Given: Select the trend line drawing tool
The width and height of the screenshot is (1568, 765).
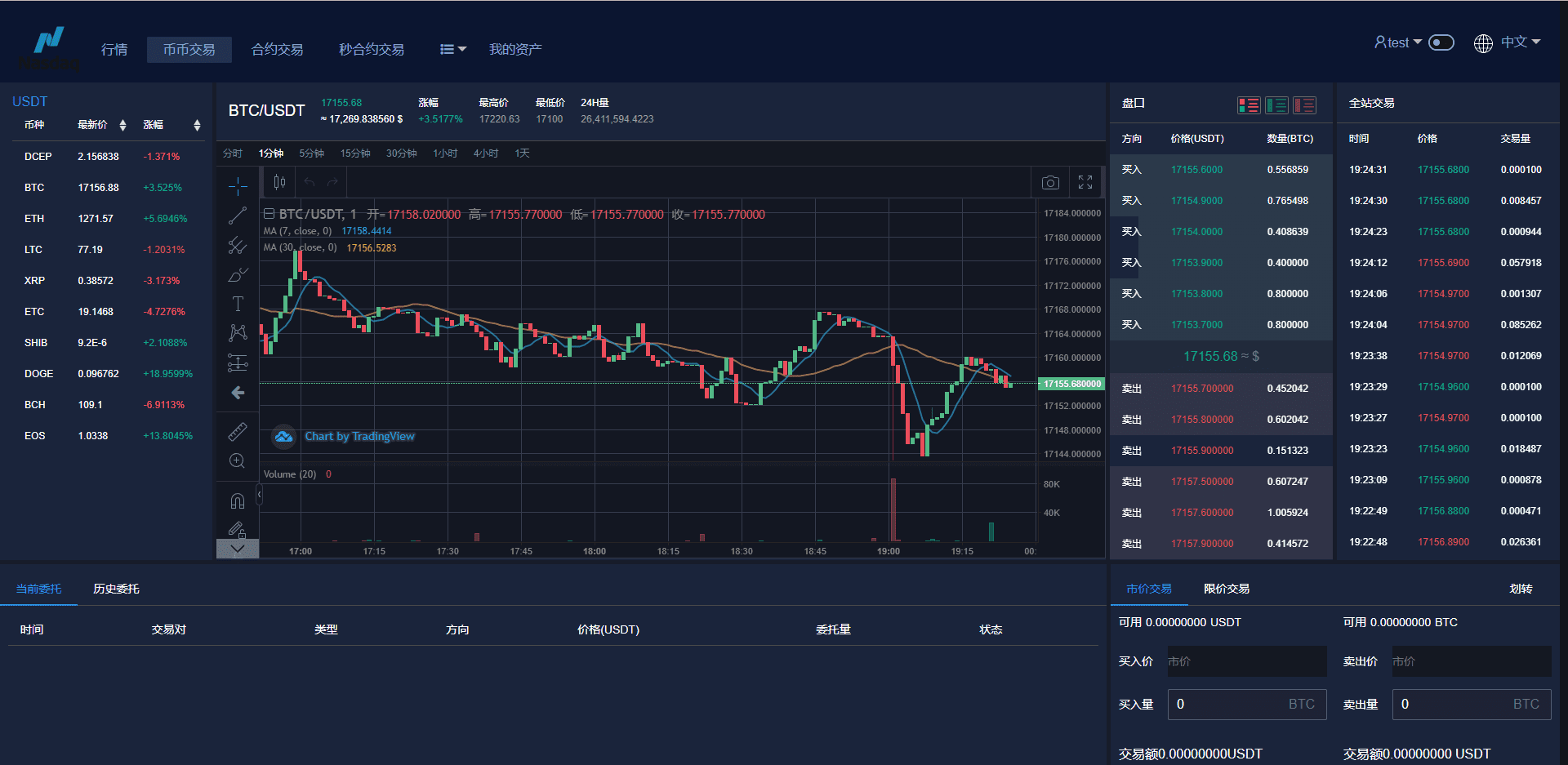Looking at the screenshot, I should coord(238,216).
